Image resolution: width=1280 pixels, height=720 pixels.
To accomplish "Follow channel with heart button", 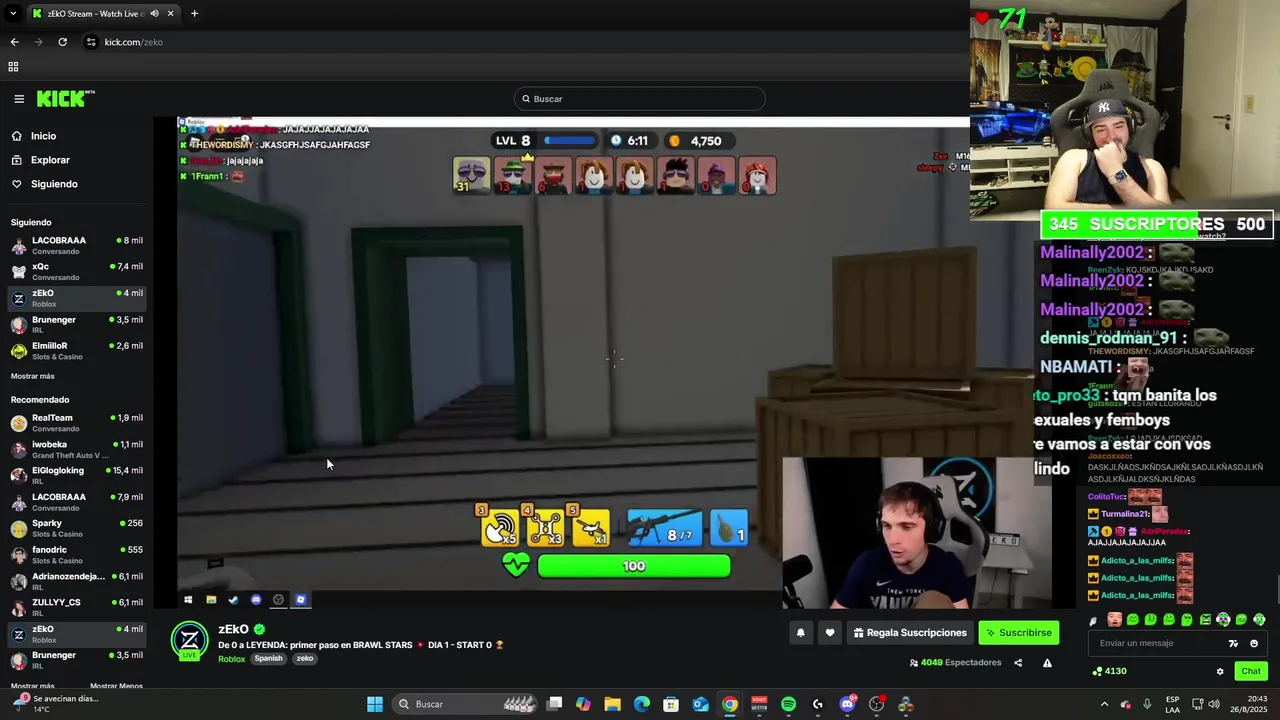I will [x=830, y=633].
